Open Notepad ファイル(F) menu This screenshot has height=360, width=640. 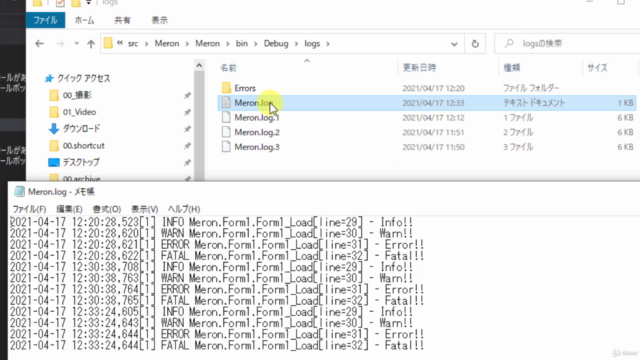[x=29, y=209]
